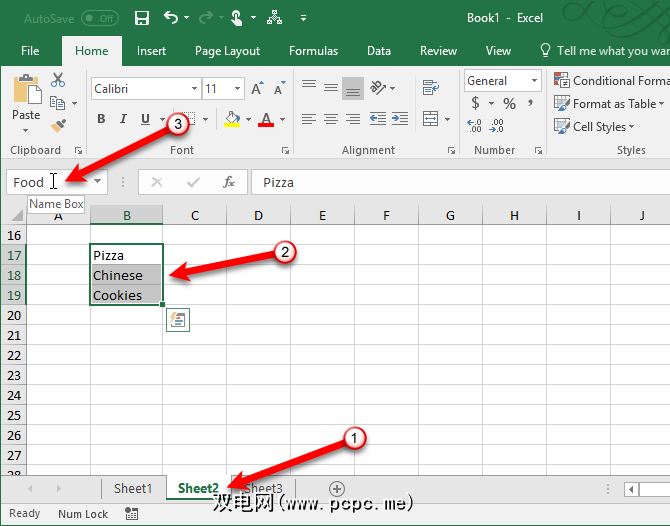Switch to Sheet1 tab

click(x=133, y=488)
